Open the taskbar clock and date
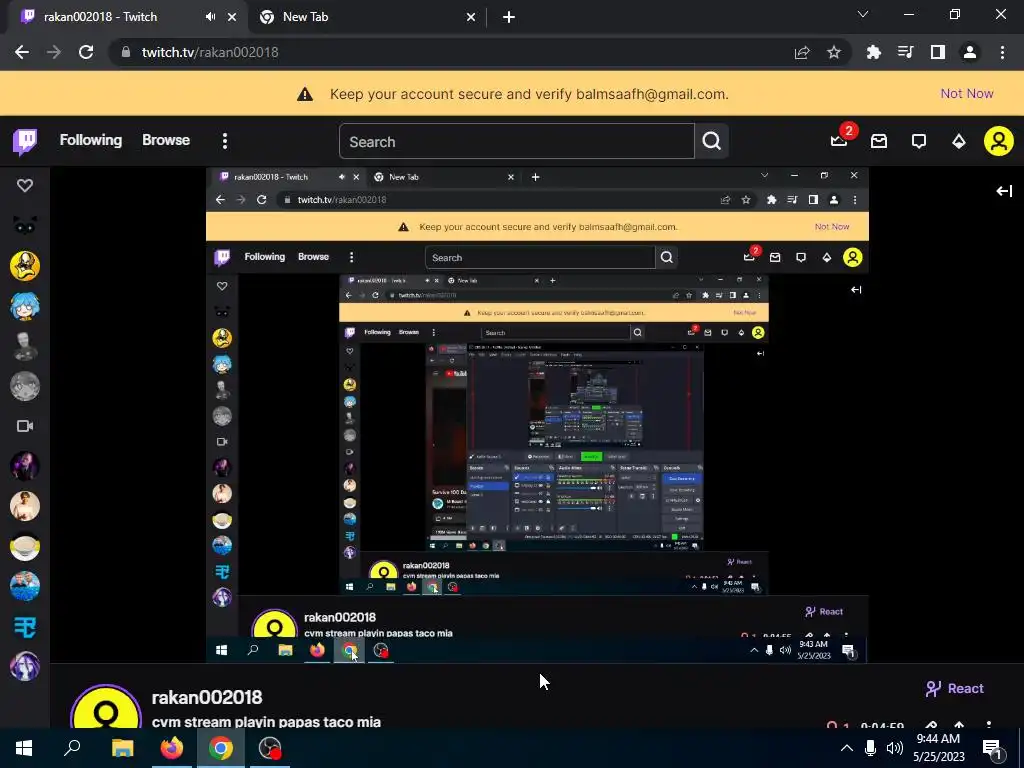The height and width of the screenshot is (768, 1024). pyautogui.click(x=938, y=748)
